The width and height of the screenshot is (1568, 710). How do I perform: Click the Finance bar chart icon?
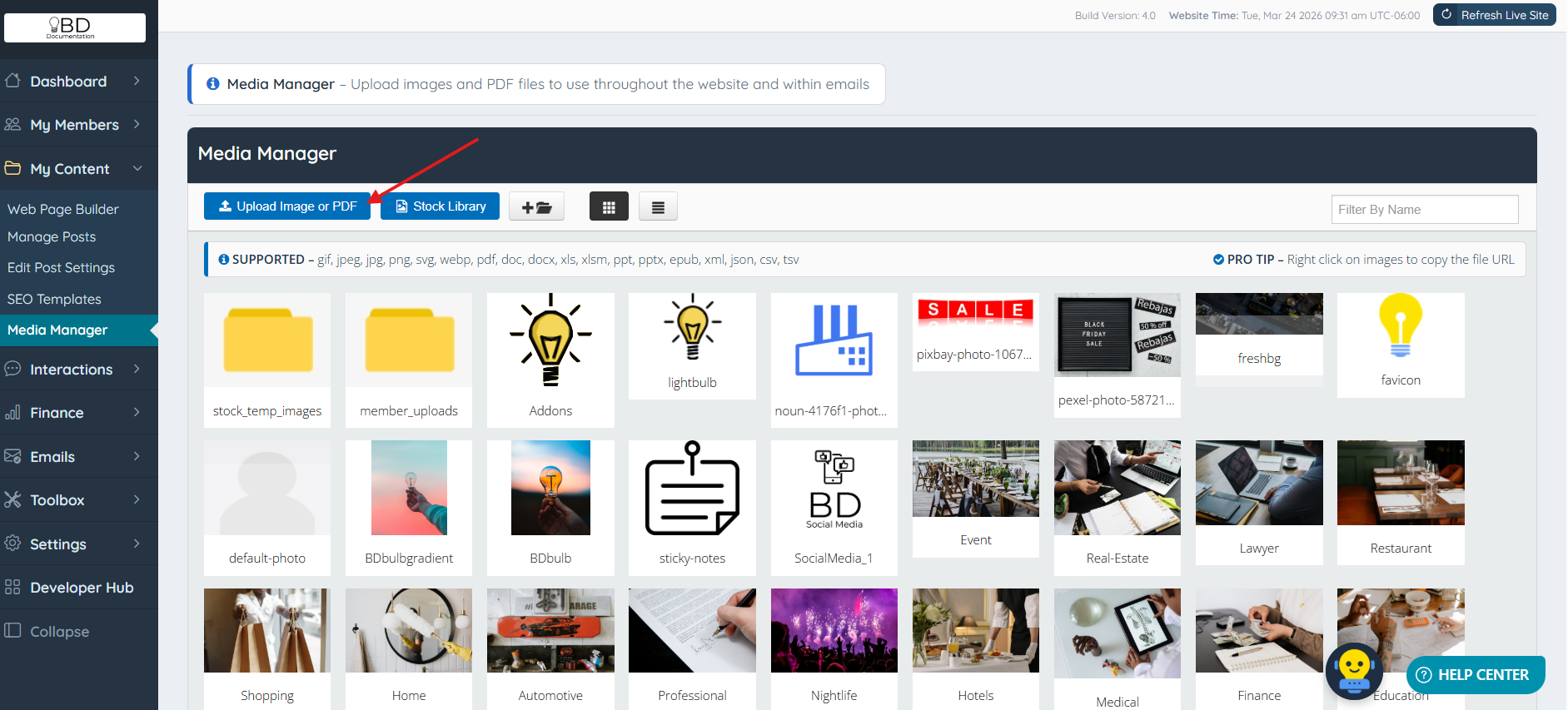tap(12, 412)
